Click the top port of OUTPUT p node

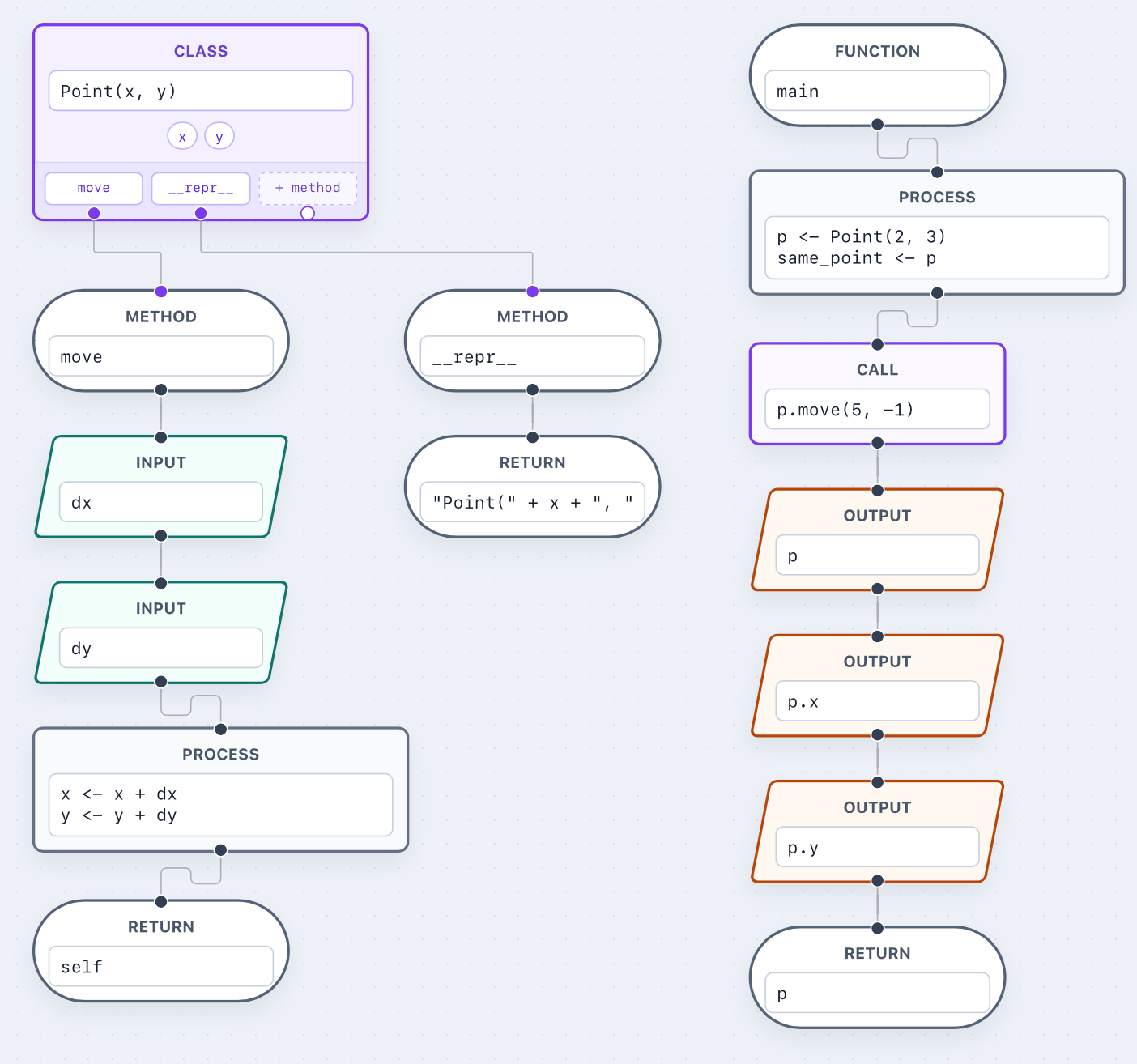tap(878, 491)
